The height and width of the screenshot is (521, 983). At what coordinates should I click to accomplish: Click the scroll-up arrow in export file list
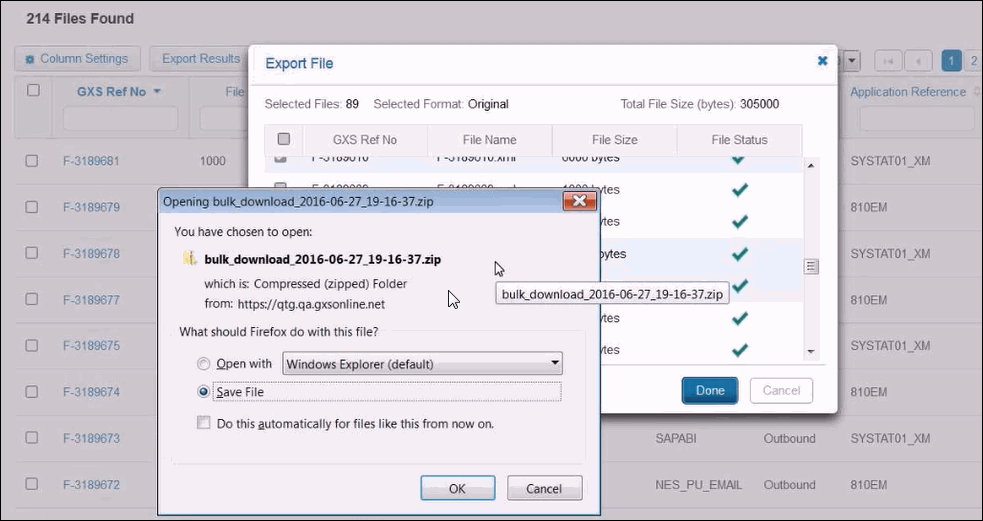coord(811,166)
